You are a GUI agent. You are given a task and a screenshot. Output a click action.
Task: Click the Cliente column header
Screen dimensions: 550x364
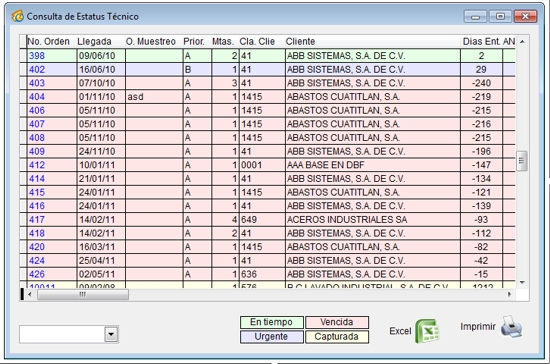click(373, 41)
